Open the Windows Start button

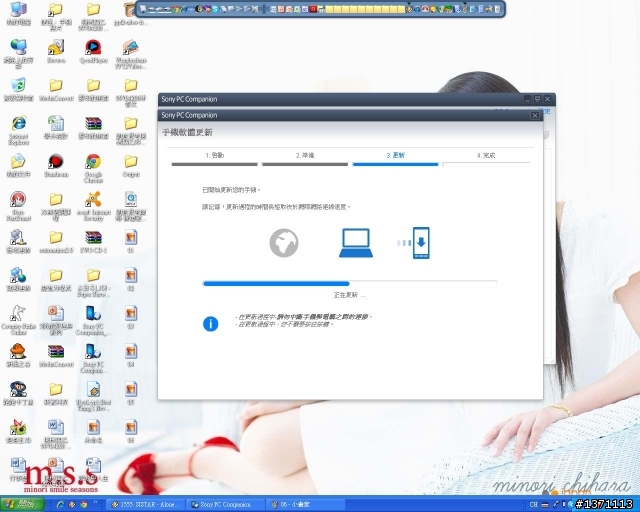coord(22,504)
